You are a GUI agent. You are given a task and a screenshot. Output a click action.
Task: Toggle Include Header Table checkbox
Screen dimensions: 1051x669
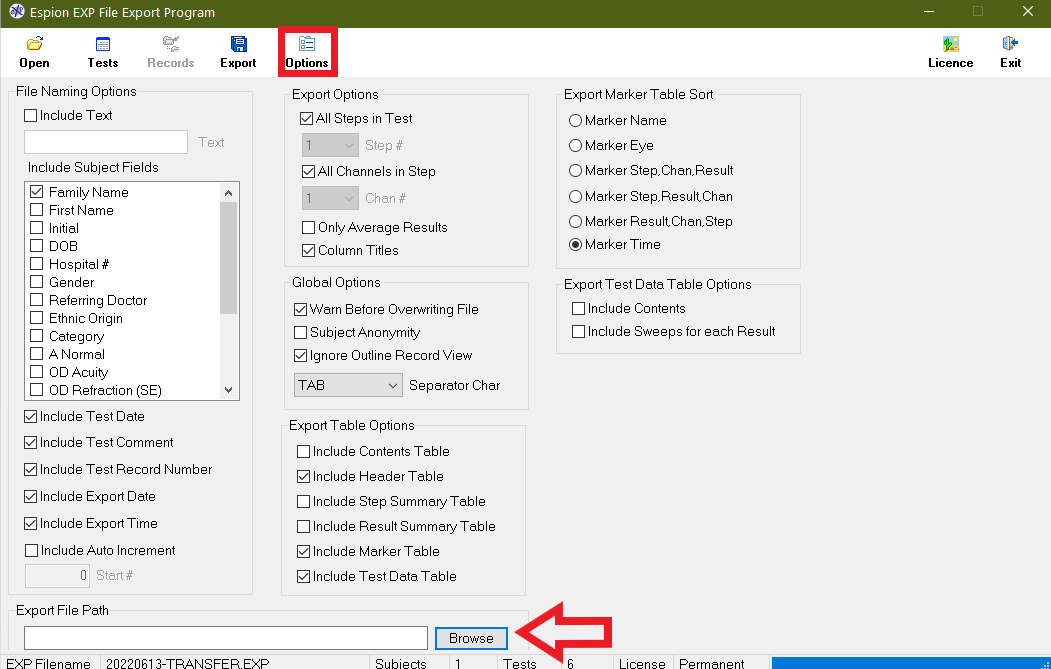click(x=304, y=477)
